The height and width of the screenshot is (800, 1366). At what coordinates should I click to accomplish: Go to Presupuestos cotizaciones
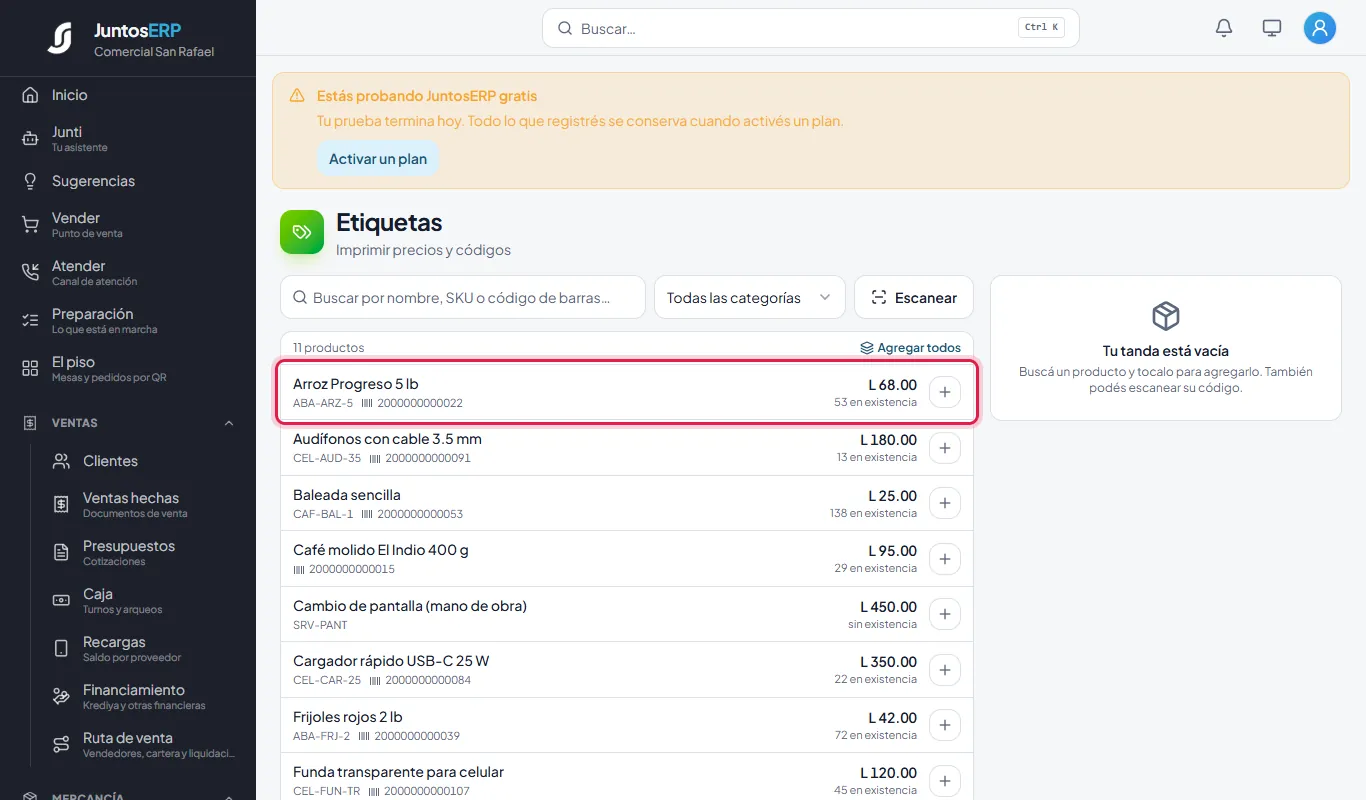(143, 553)
